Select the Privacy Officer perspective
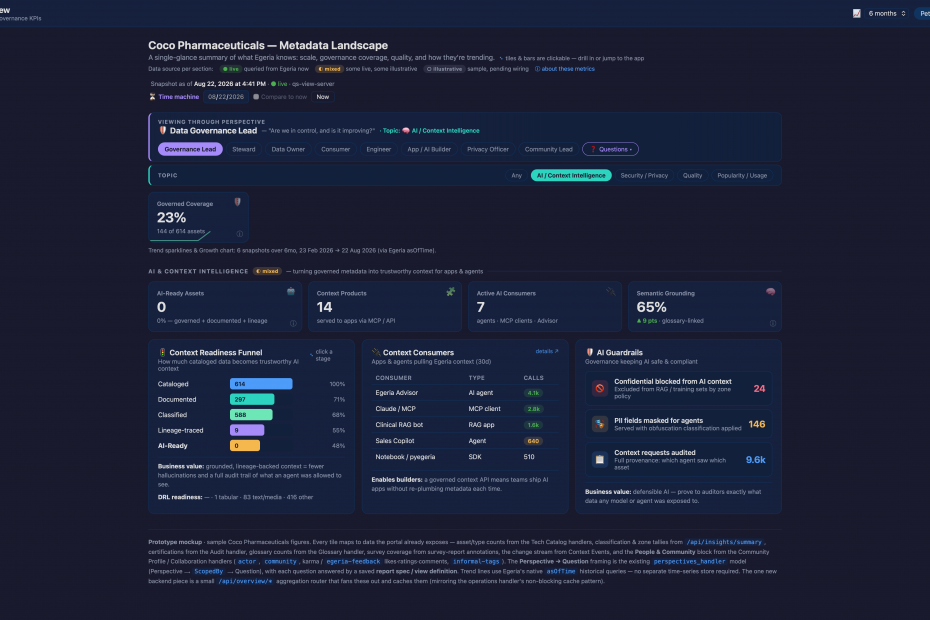This screenshot has width=930, height=620. tap(488, 150)
